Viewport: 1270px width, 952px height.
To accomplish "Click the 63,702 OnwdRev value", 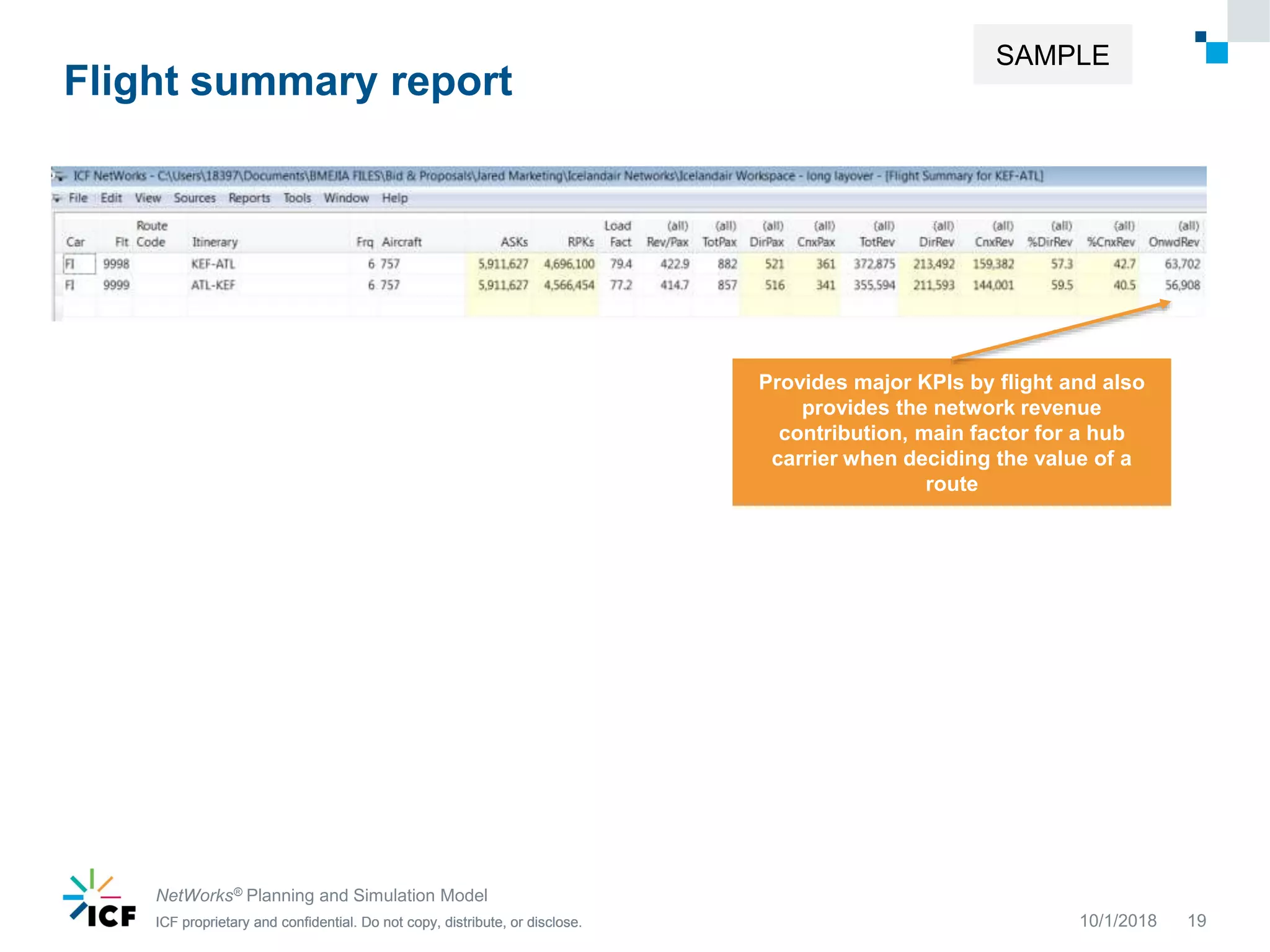I will (1182, 264).
